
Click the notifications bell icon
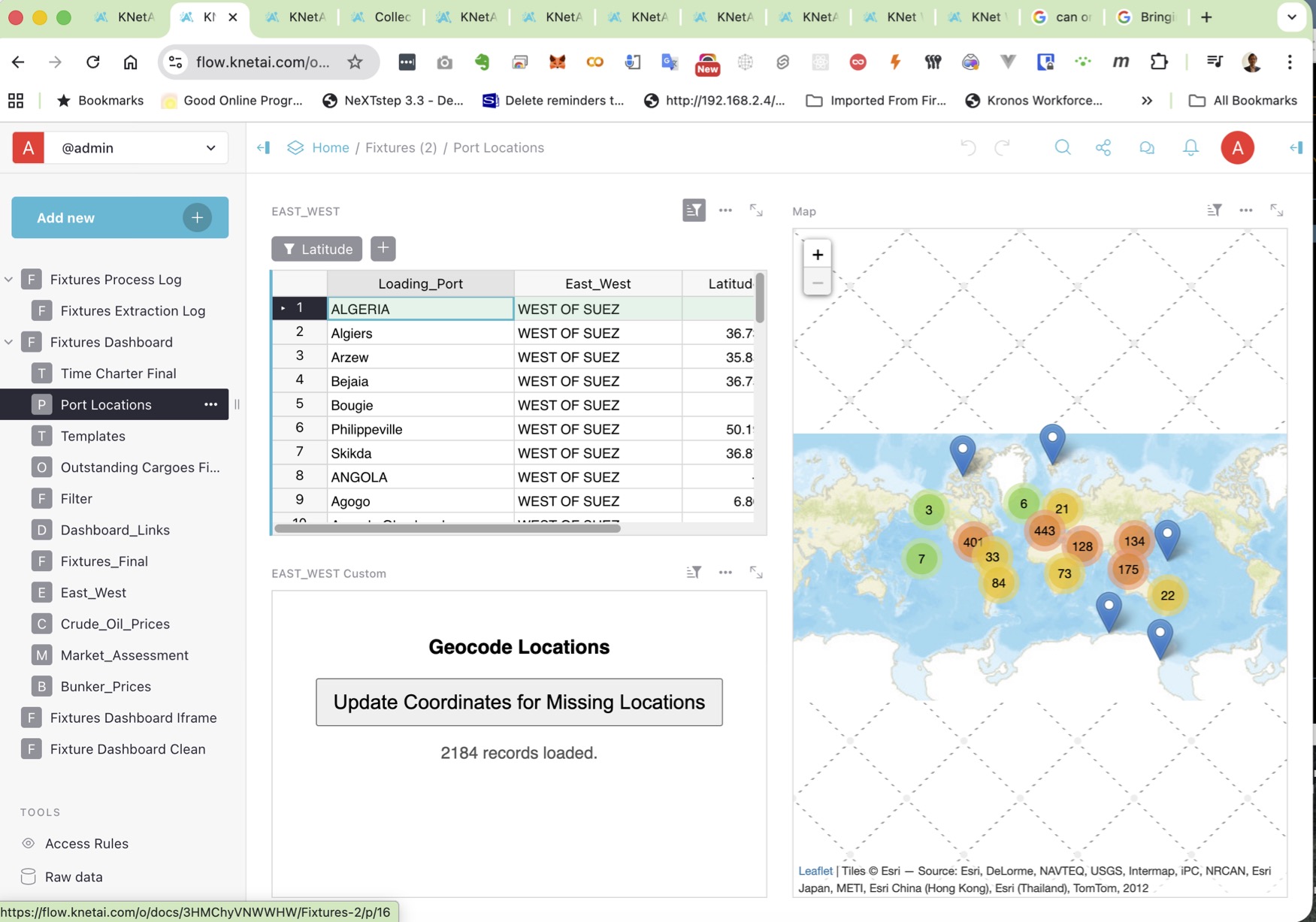[x=1190, y=148]
